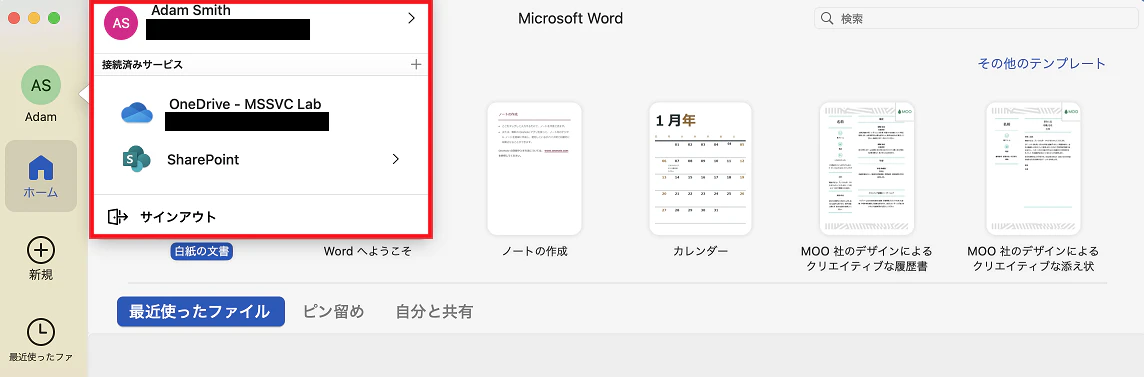The height and width of the screenshot is (377, 1144).
Task: Open MOO creative resume template thumbnail
Action: click(867, 168)
